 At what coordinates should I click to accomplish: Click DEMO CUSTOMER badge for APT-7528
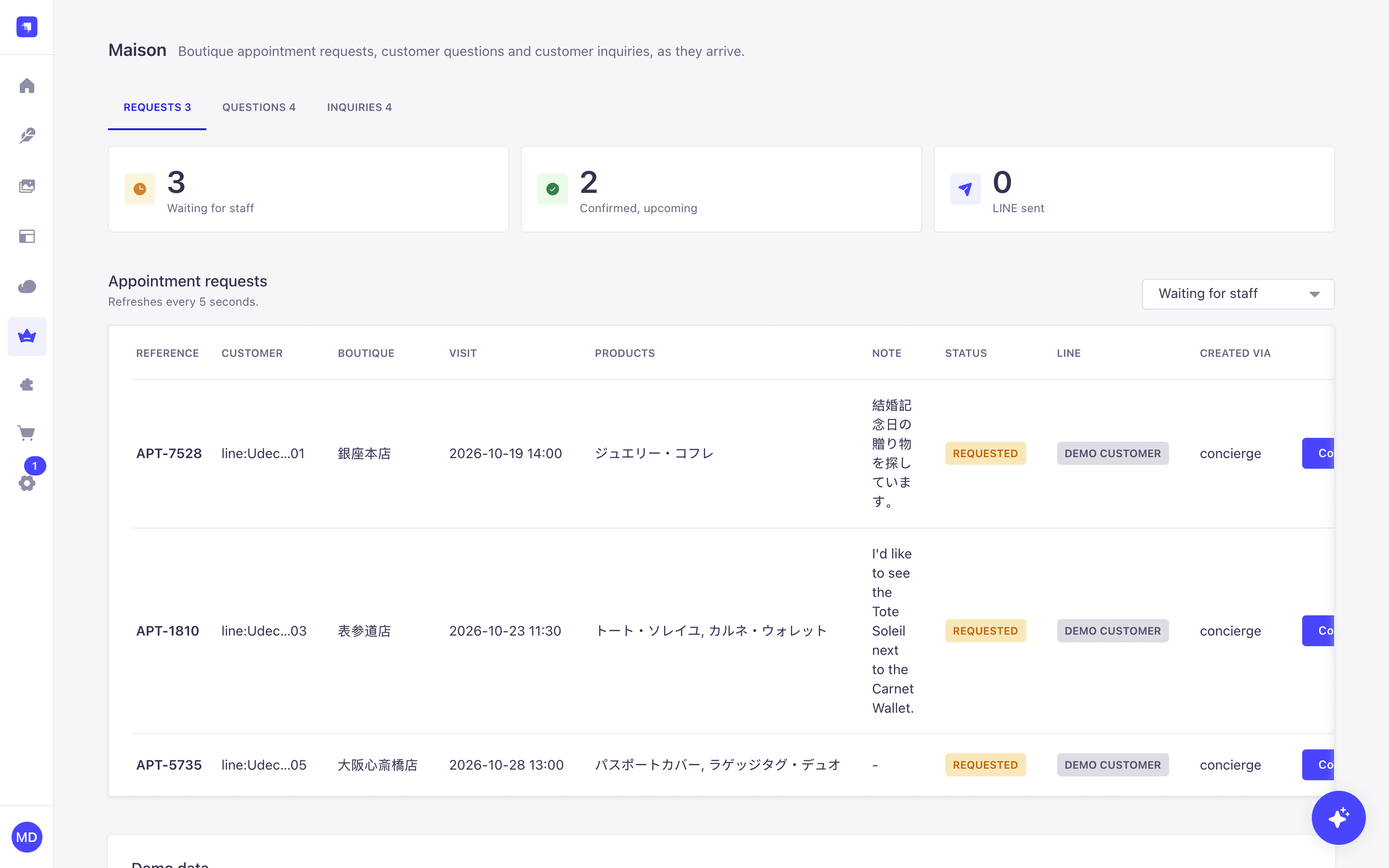pos(1112,453)
